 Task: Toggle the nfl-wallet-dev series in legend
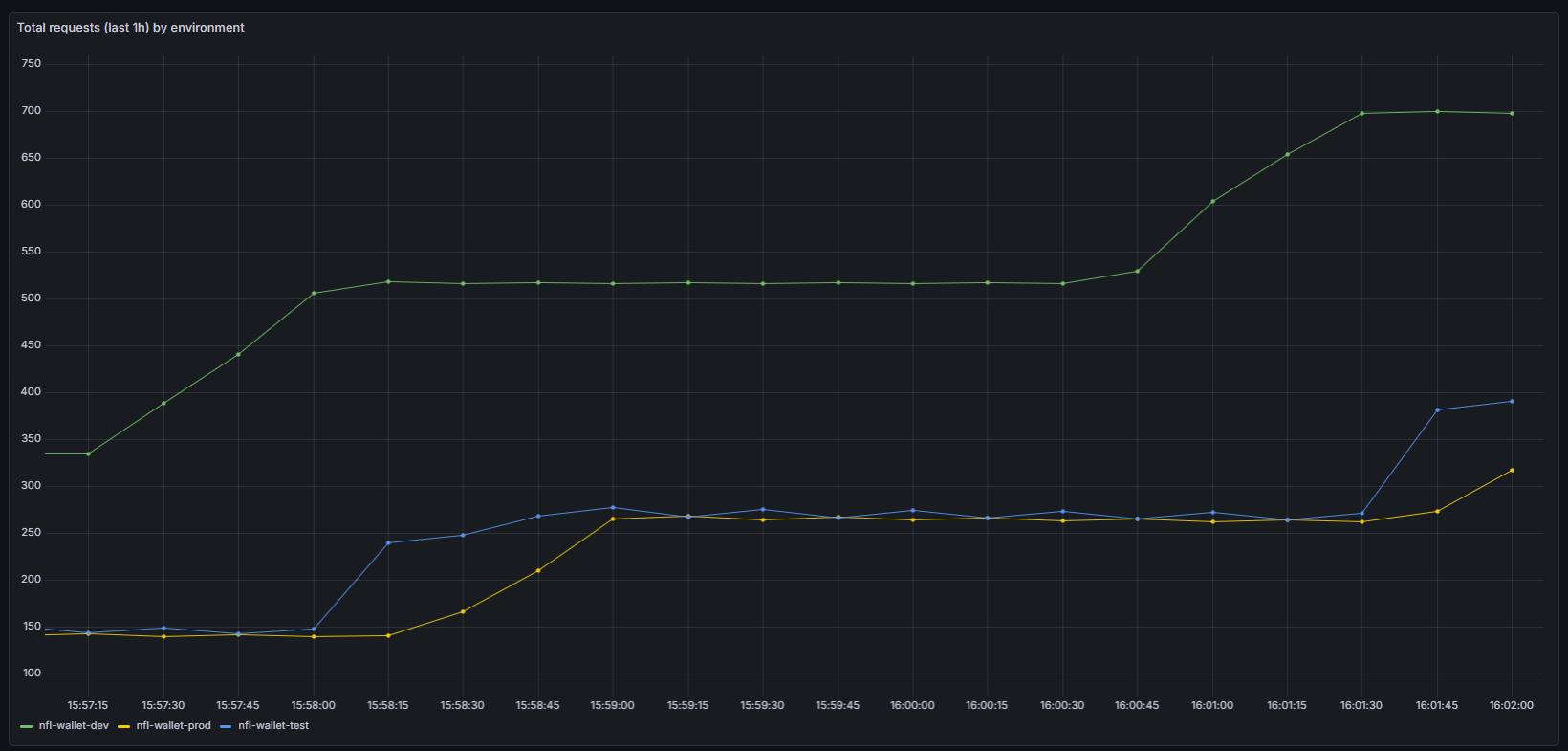click(x=74, y=726)
